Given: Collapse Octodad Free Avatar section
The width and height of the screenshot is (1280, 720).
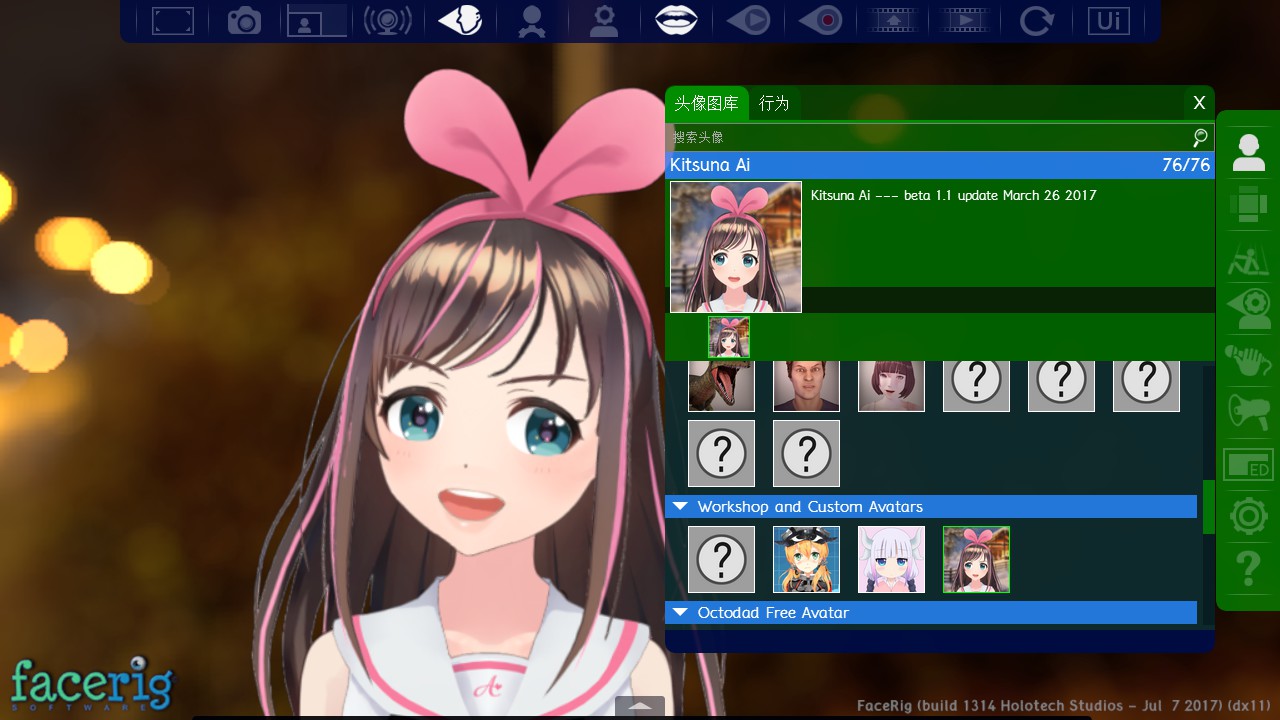Looking at the screenshot, I should (931, 612).
